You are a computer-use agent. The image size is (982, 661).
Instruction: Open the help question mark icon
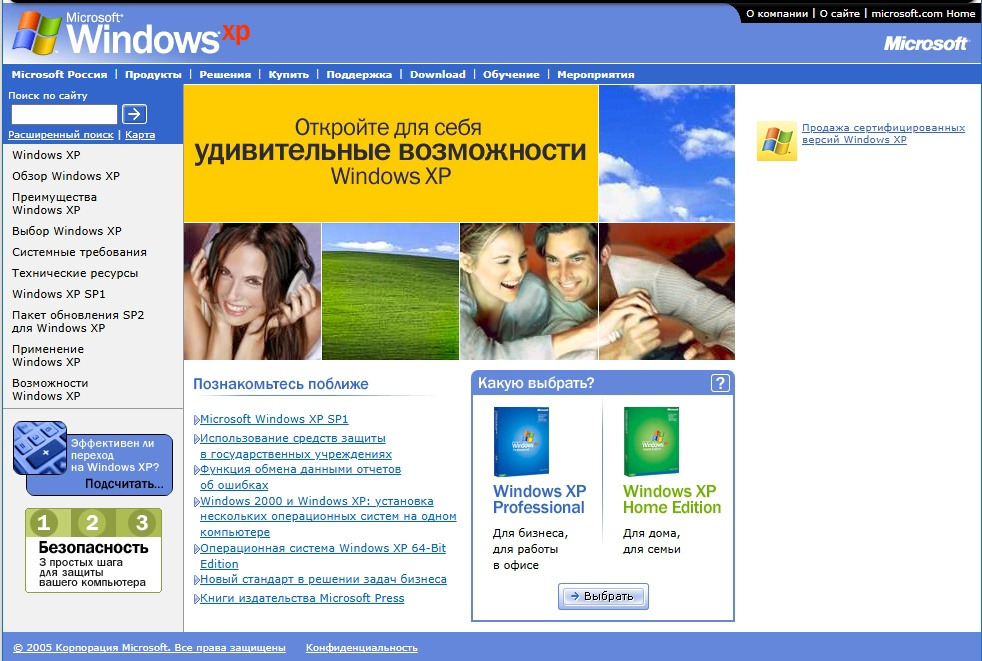[720, 383]
